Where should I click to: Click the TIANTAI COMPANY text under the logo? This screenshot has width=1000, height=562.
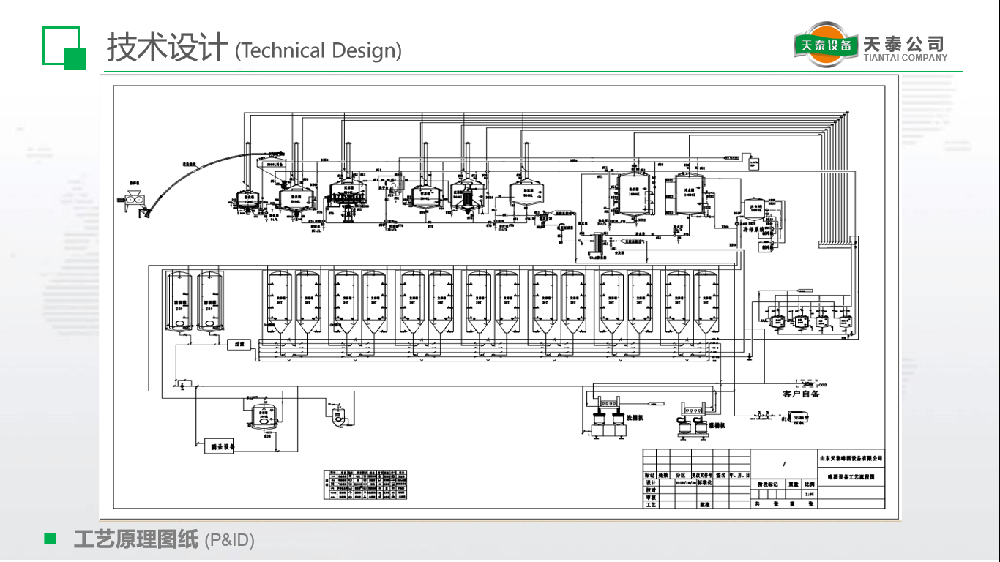point(903,58)
